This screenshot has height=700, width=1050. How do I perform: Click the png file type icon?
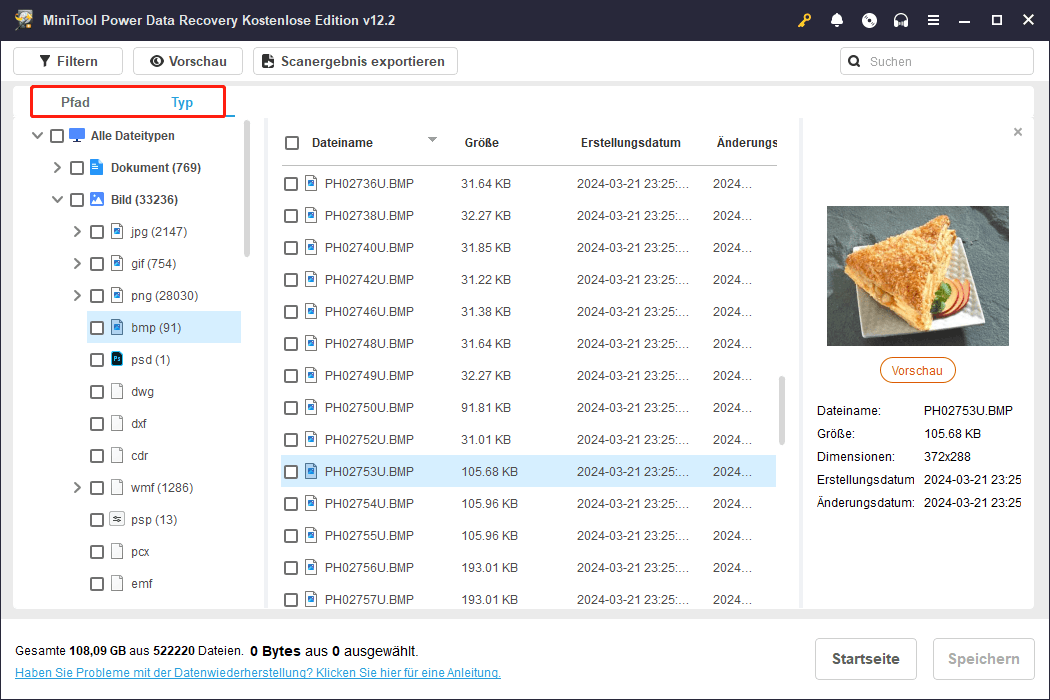(x=117, y=295)
